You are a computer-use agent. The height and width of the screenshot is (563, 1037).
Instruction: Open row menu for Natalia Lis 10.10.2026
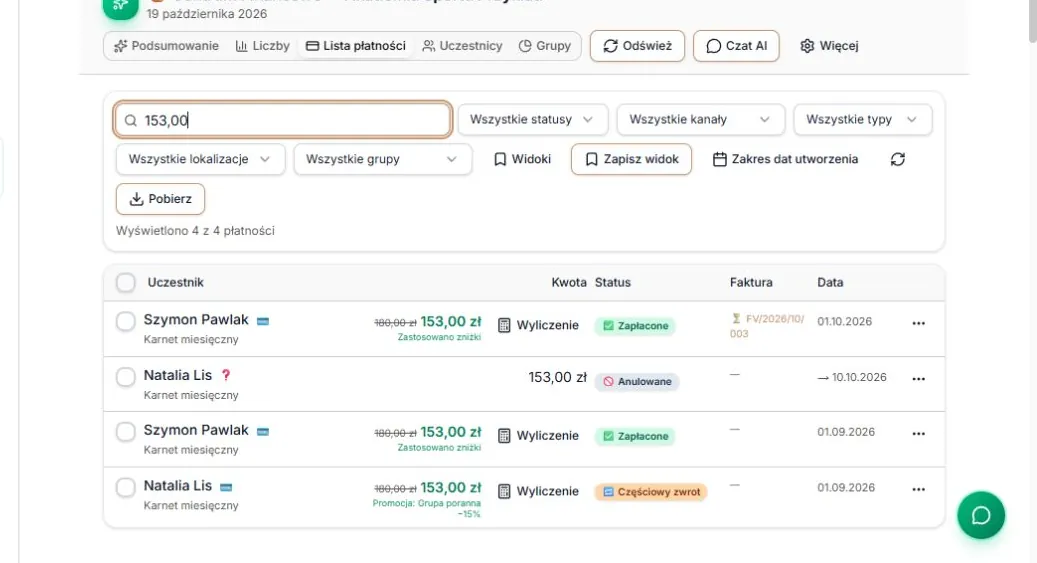tap(919, 379)
